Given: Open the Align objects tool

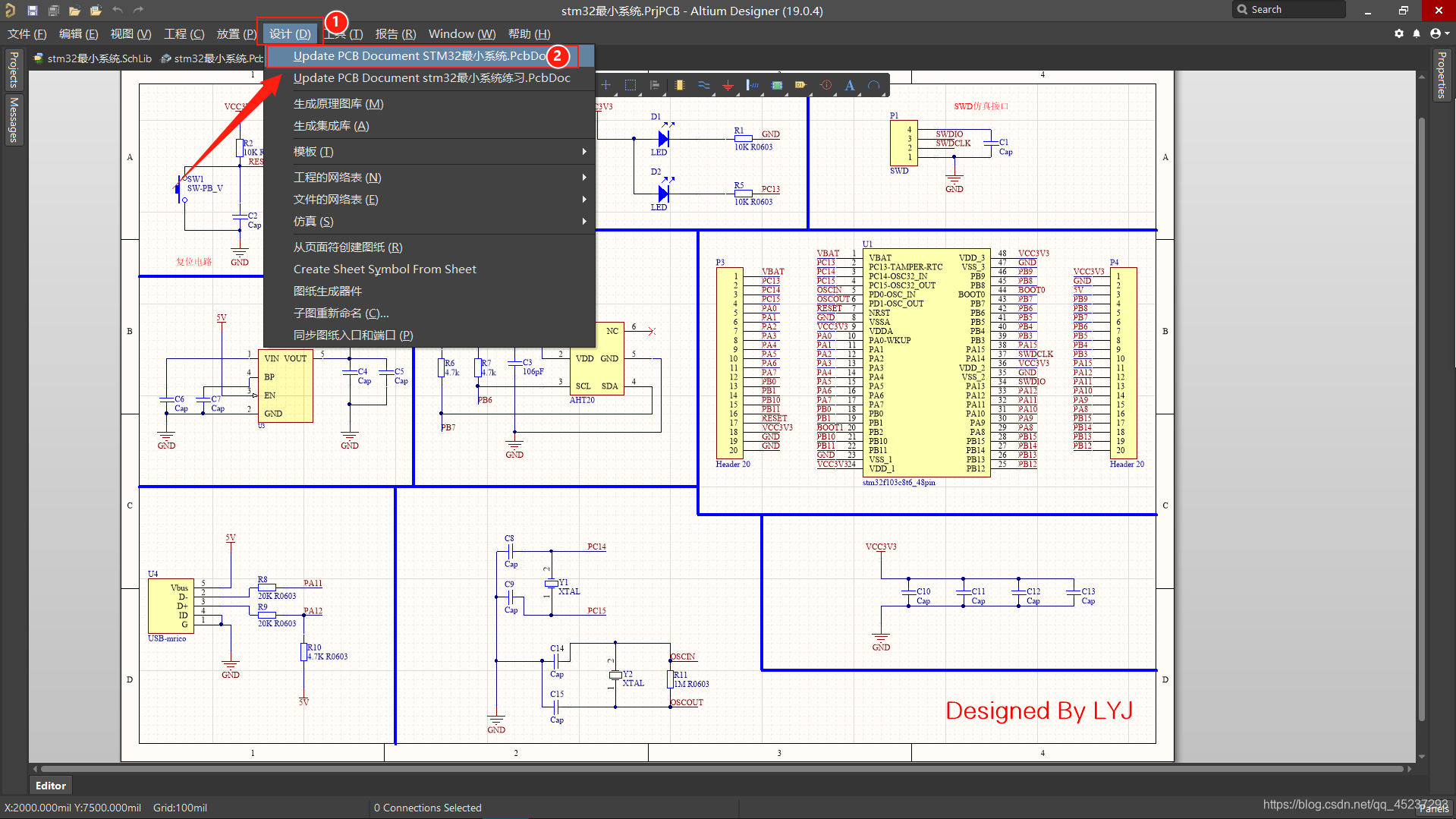Looking at the screenshot, I should click(x=655, y=85).
